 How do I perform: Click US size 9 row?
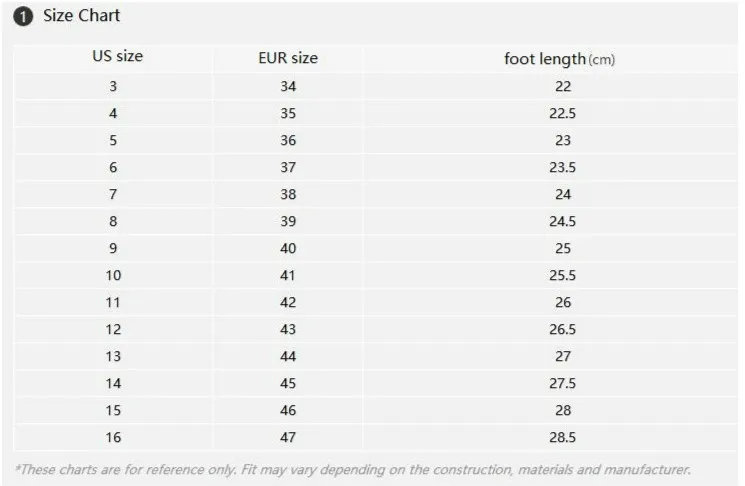[375, 248]
